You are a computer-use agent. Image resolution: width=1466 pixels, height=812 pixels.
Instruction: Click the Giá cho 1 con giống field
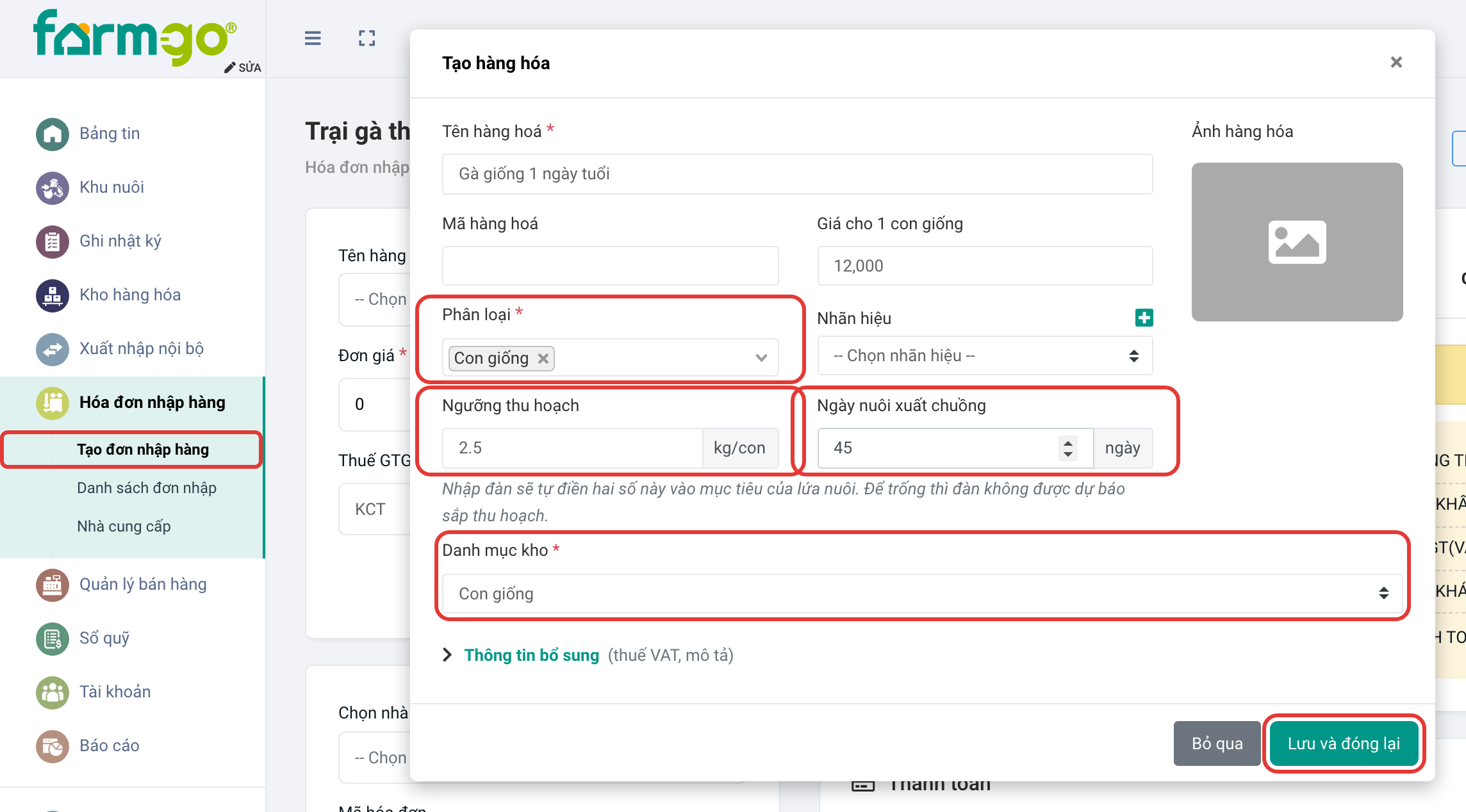(985, 266)
